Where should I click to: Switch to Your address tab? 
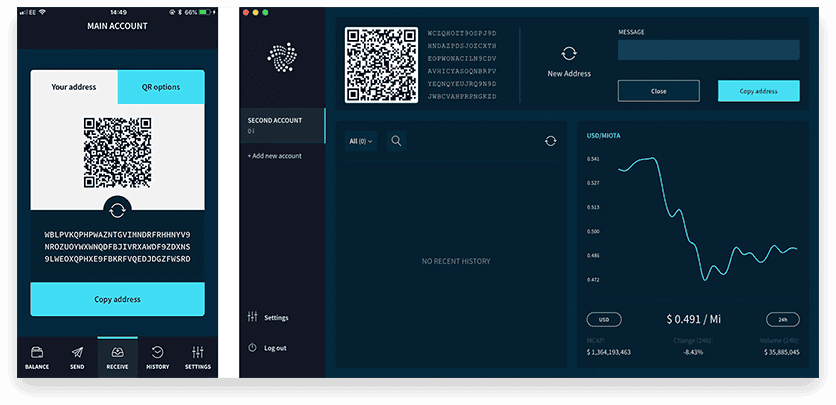(74, 87)
